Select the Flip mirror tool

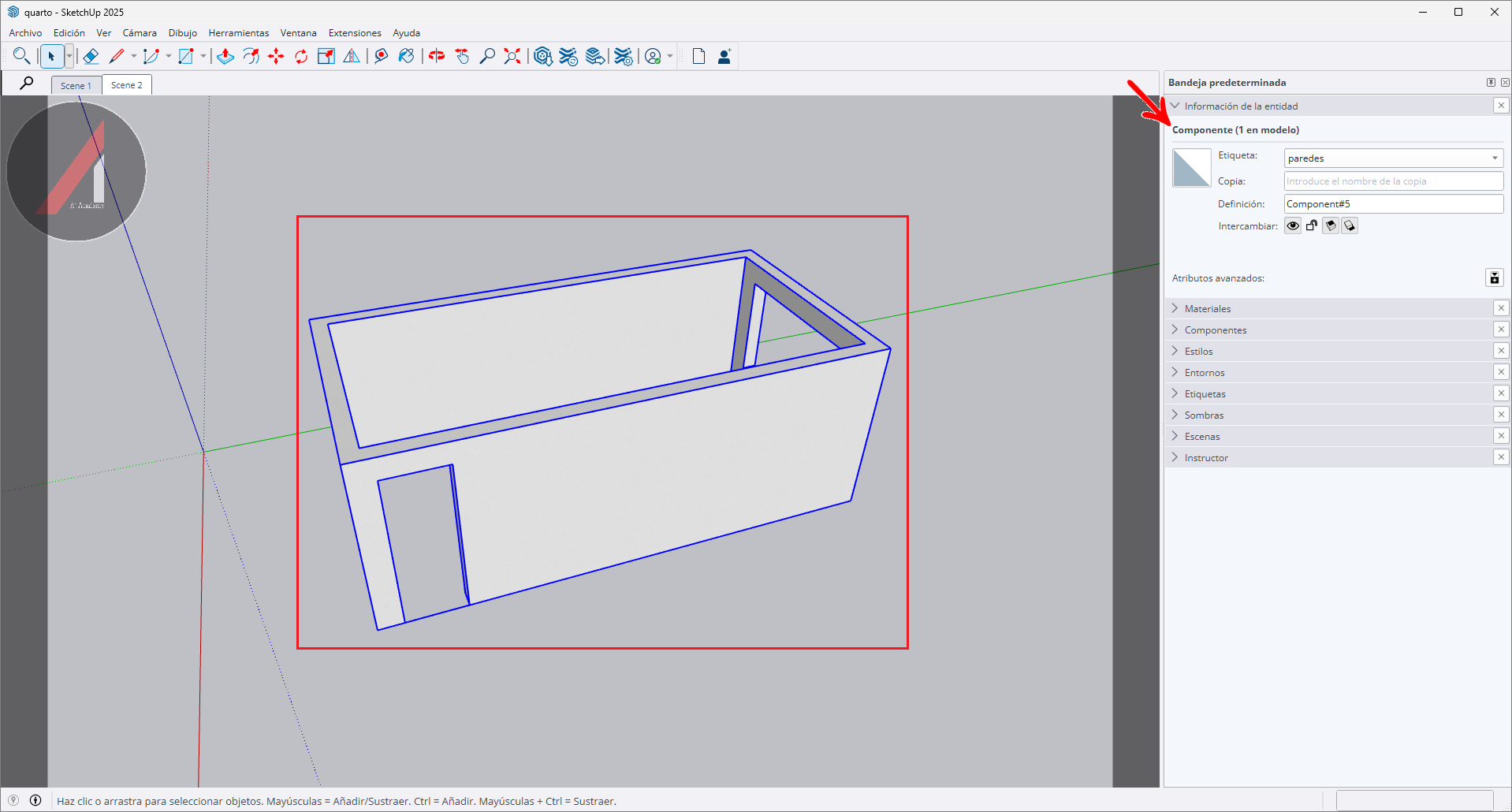coord(352,56)
